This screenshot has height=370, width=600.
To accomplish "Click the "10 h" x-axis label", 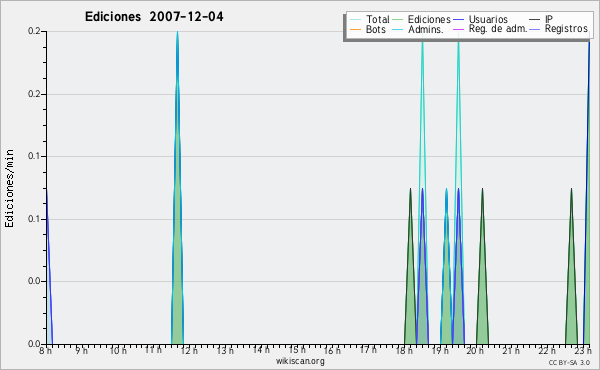I will click(x=118, y=350).
